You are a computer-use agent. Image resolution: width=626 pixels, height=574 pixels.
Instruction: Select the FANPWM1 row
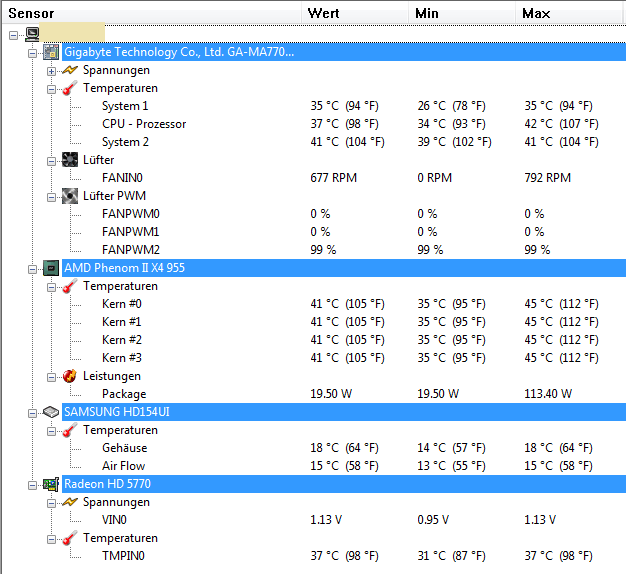(x=363, y=232)
